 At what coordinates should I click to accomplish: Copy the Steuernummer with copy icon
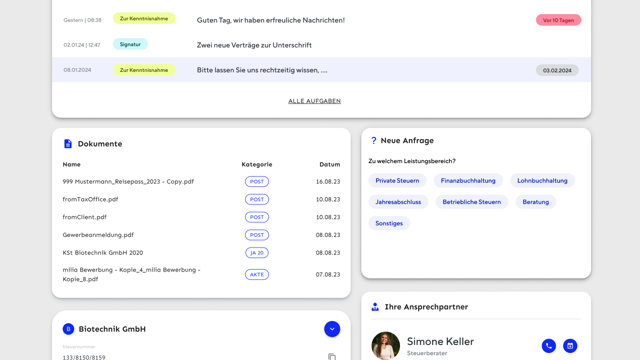332,357
